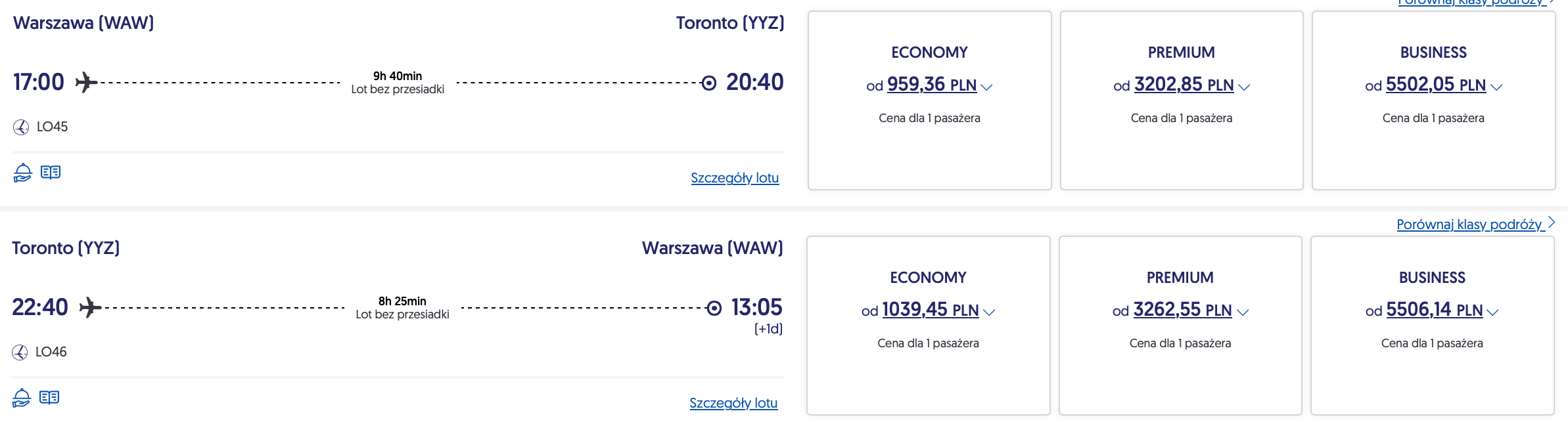Click the arrival marker icon beside 20:40
The image size is (1568, 428).
(x=708, y=83)
